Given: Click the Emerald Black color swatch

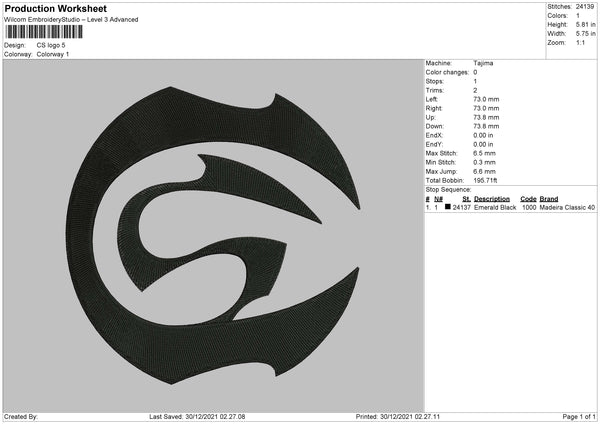Looking at the screenshot, I should 448,207.
